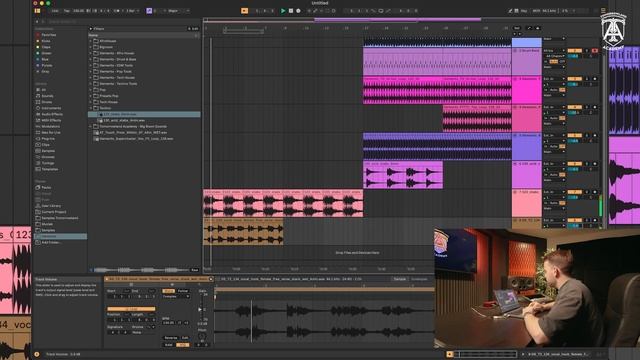Select the Green collection
This screenshot has height=360, width=640.
pyautogui.click(x=46, y=53)
